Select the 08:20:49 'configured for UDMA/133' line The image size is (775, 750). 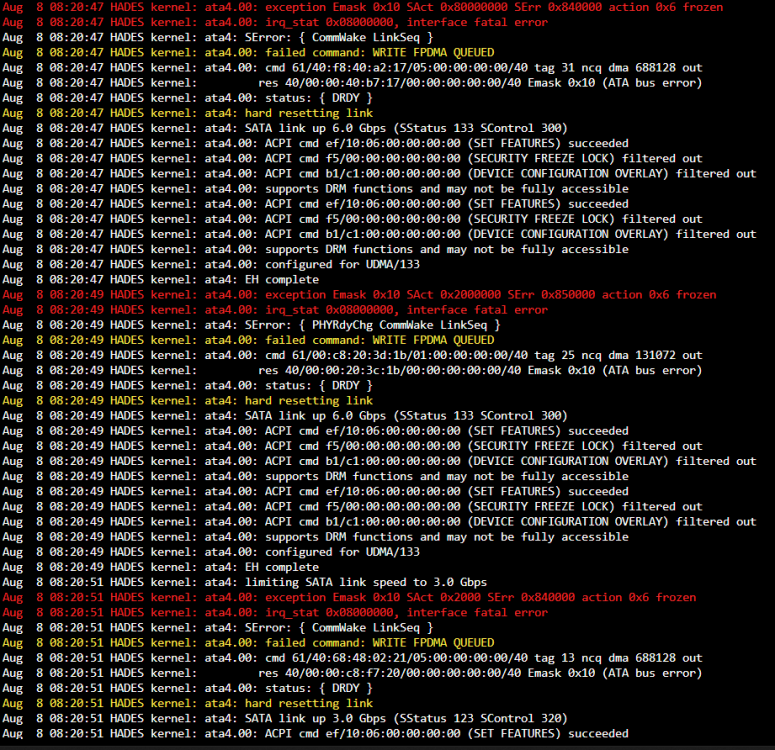[x=211, y=552]
